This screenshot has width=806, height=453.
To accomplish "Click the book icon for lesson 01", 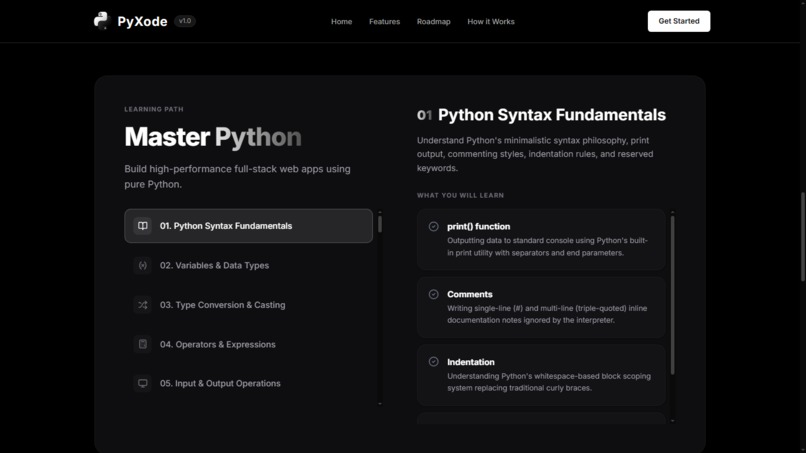I will pyautogui.click(x=142, y=226).
